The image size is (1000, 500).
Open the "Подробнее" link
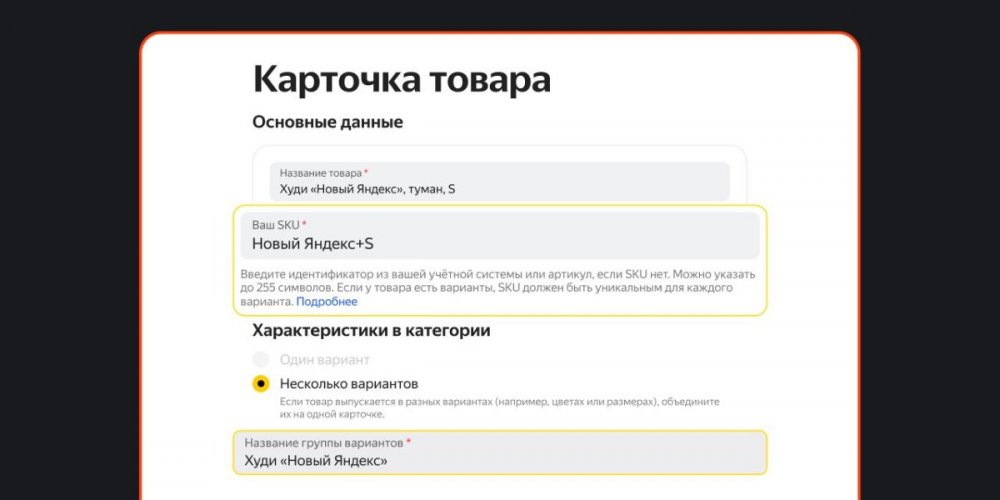coord(326,301)
